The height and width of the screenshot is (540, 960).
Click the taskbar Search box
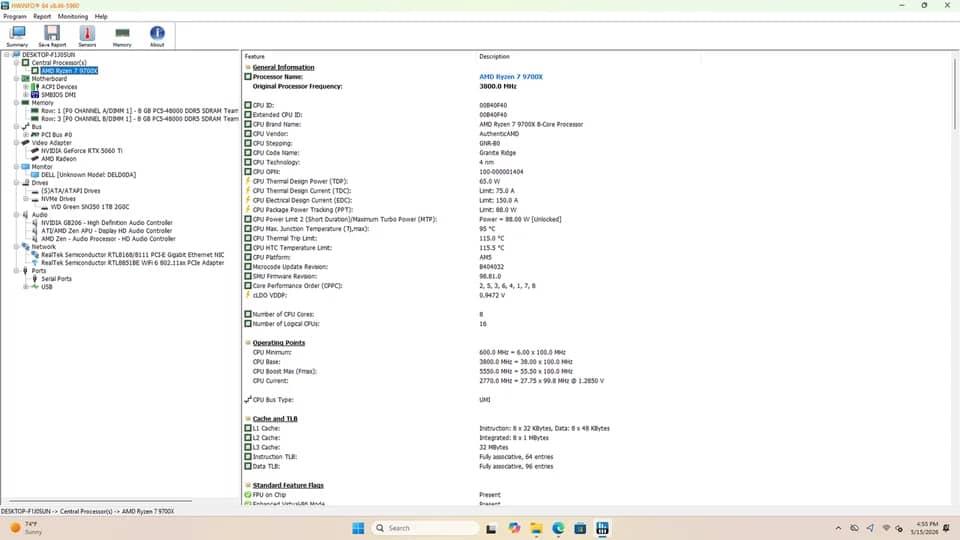click(425, 528)
